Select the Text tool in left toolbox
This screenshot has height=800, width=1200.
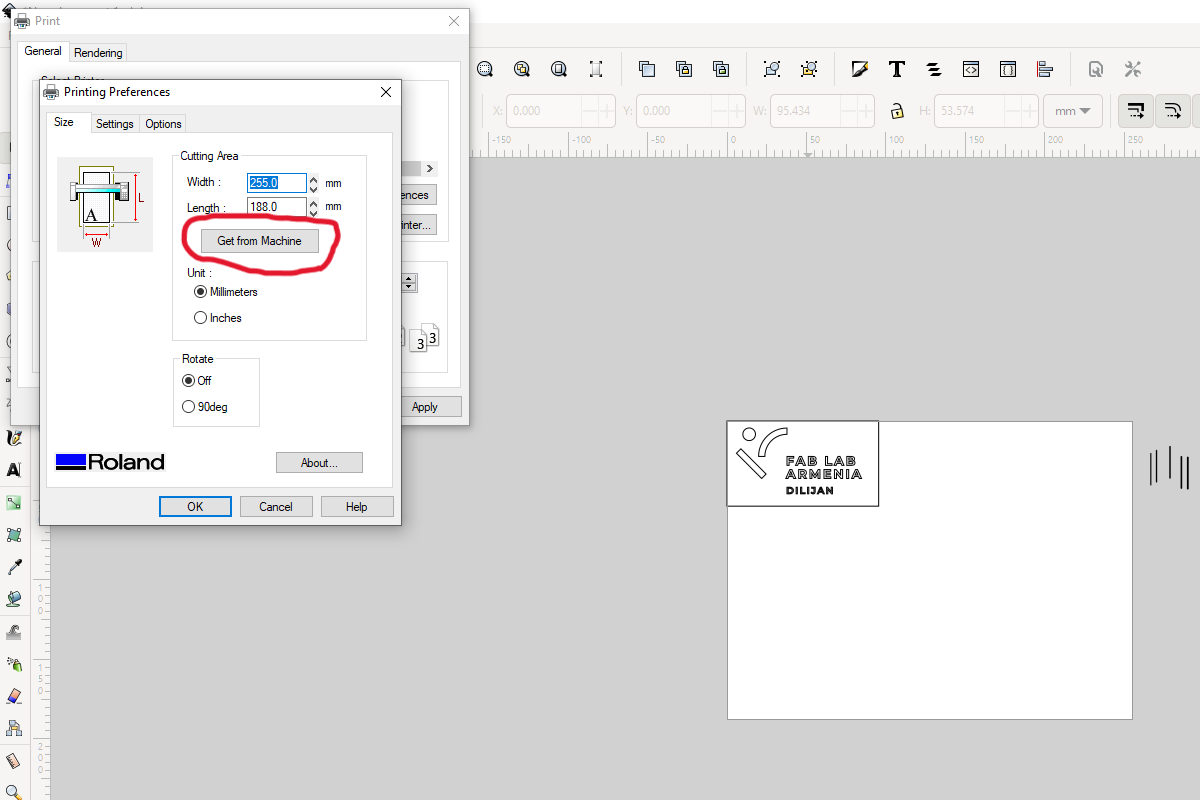tap(14, 470)
